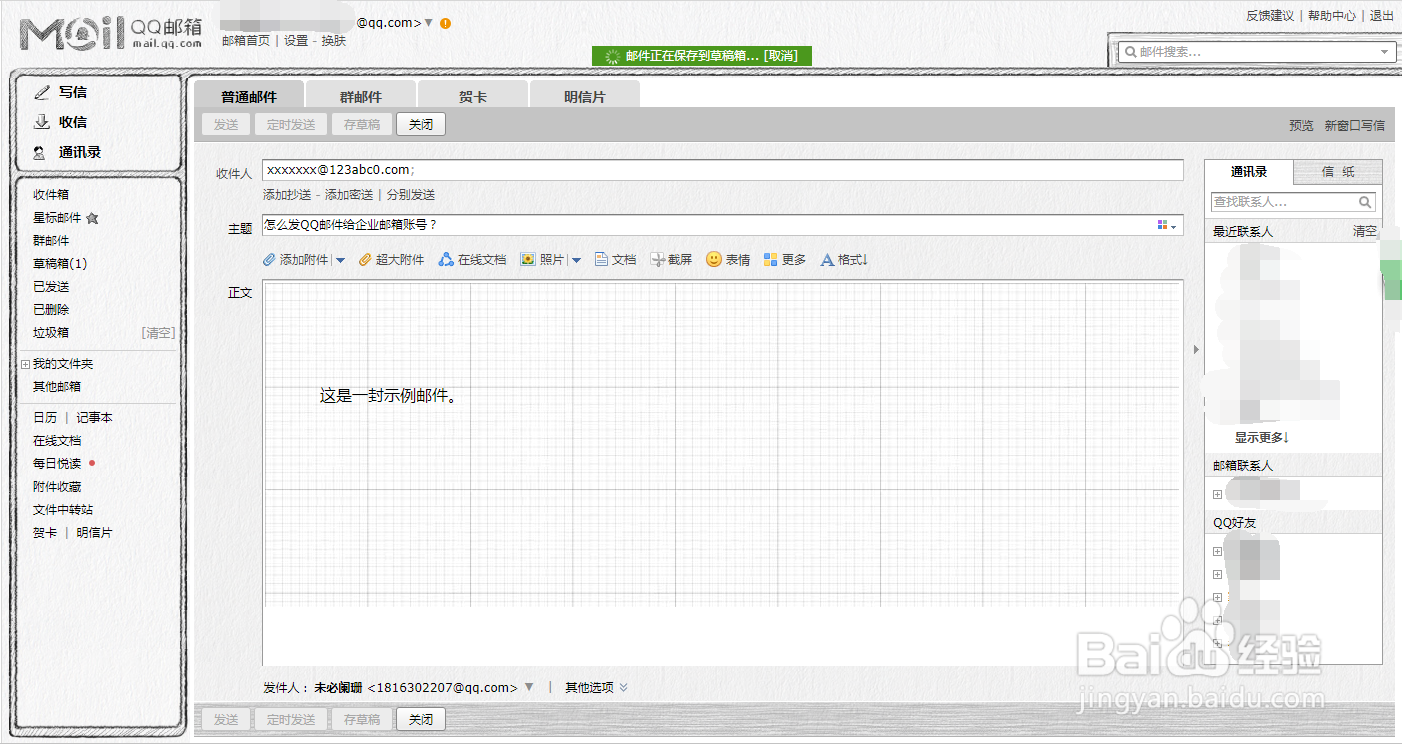Switch to 贺卡 tab
The width and height of the screenshot is (1402, 747).
[472, 95]
